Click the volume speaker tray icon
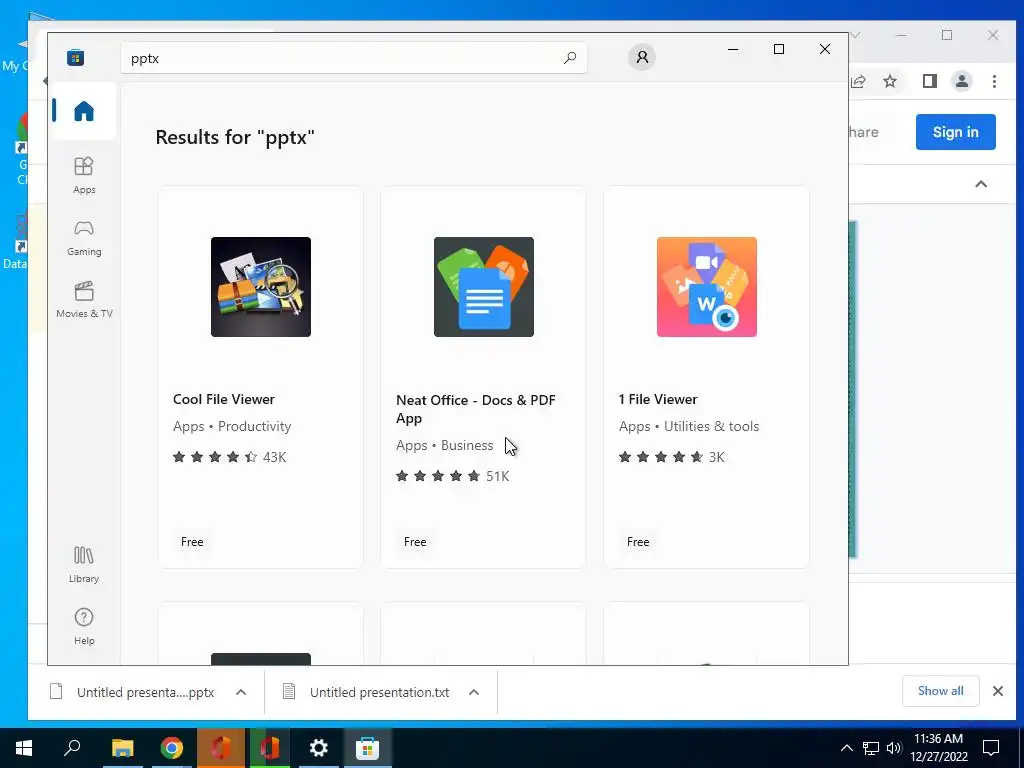Viewport: 1024px width, 768px height. pos(893,748)
